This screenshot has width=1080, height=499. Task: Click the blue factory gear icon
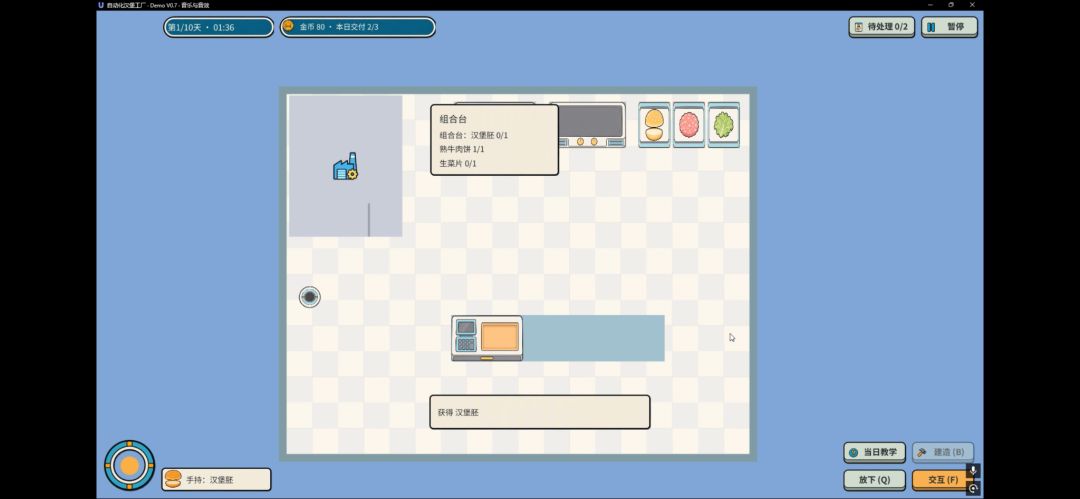point(345,167)
